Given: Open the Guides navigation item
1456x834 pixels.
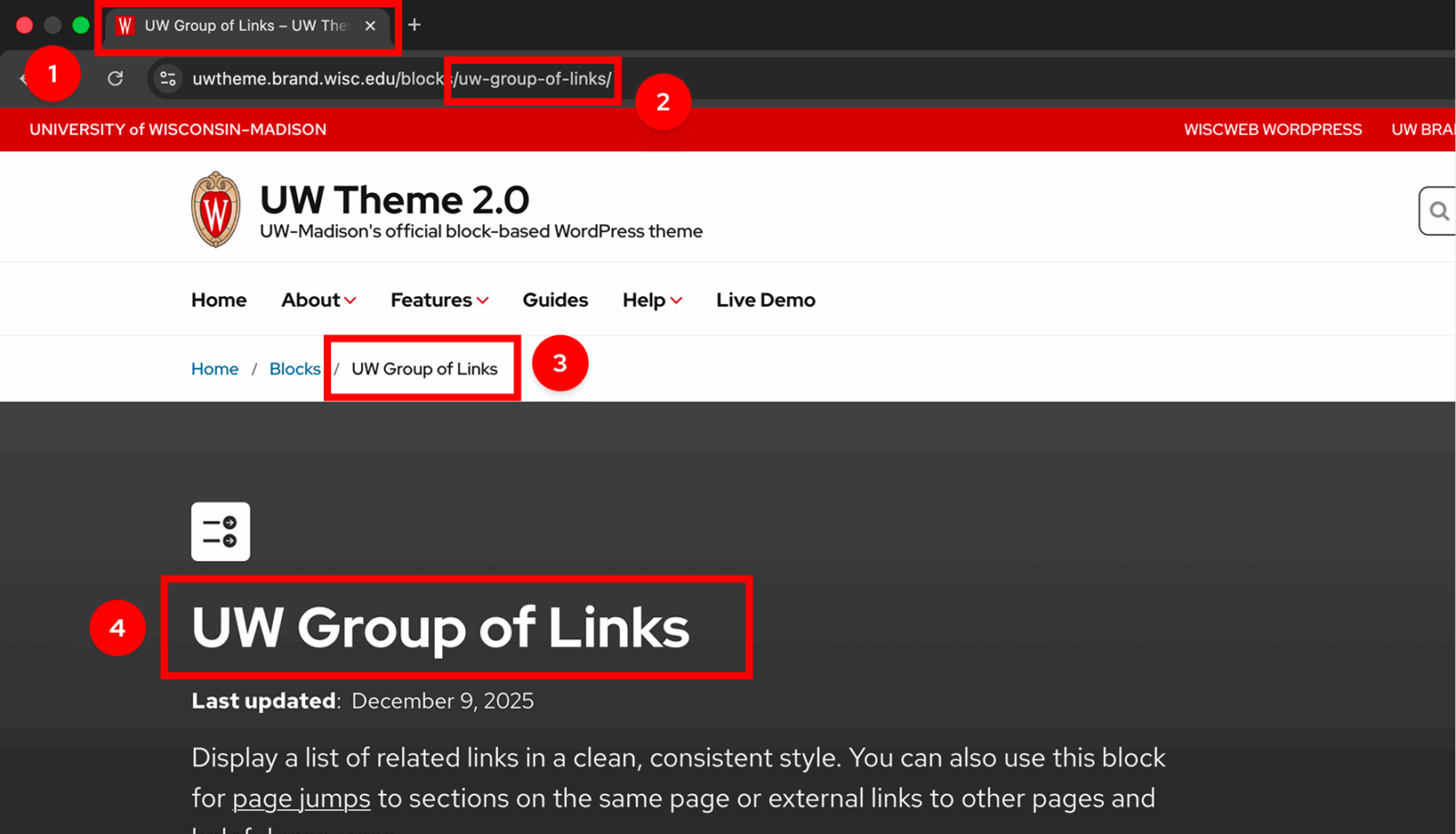Looking at the screenshot, I should (x=555, y=300).
